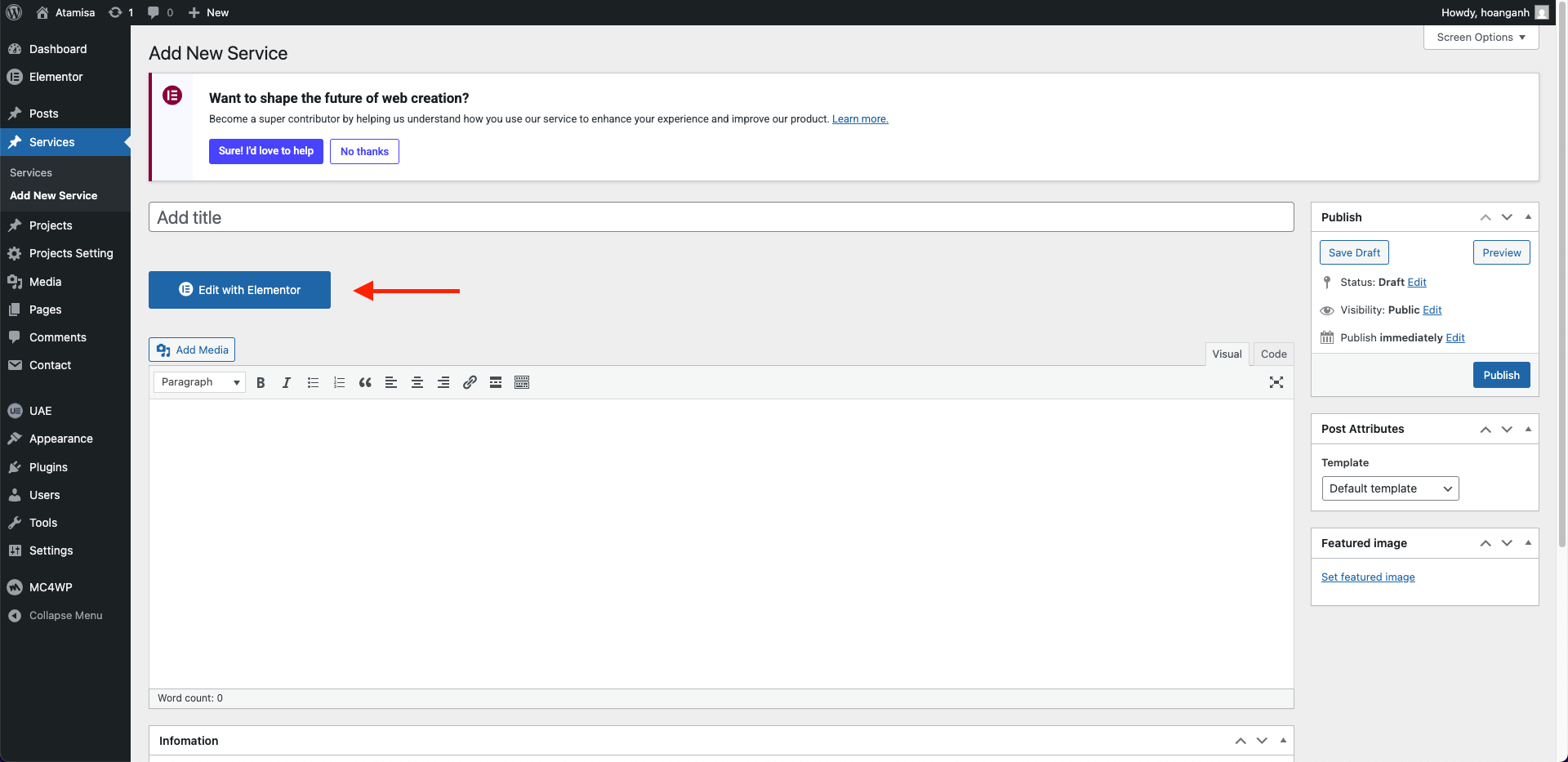This screenshot has height=762, width=1568.
Task: Insert a bulleted list
Action: point(313,382)
